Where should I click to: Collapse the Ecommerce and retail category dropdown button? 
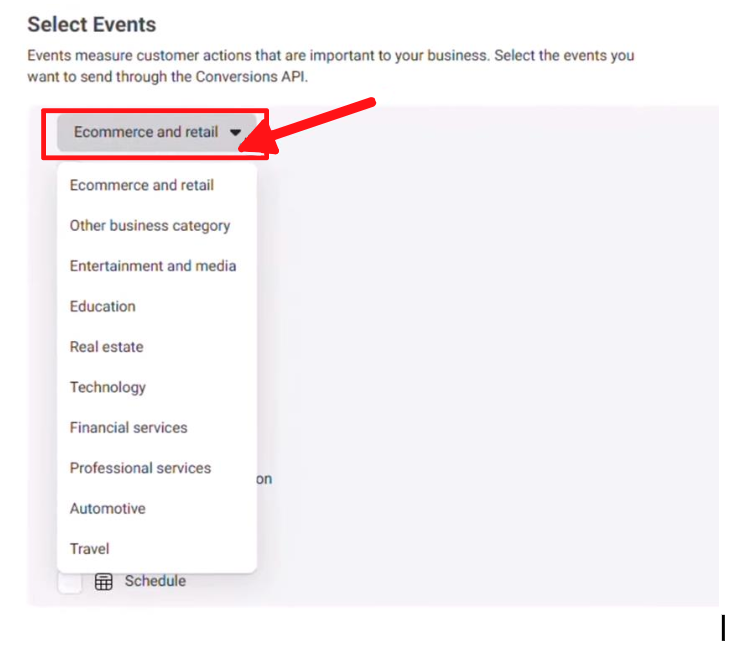157,132
